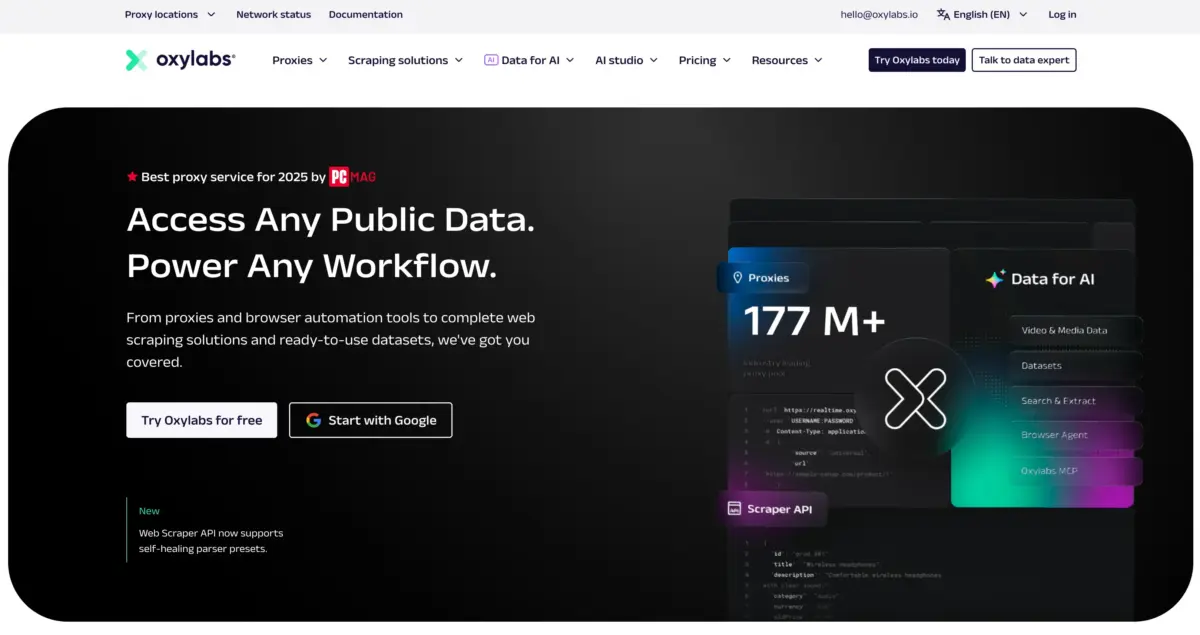Open the Pricing dropdown menu
The height and width of the screenshot is (635, 1200).
(x=705, y=60)
